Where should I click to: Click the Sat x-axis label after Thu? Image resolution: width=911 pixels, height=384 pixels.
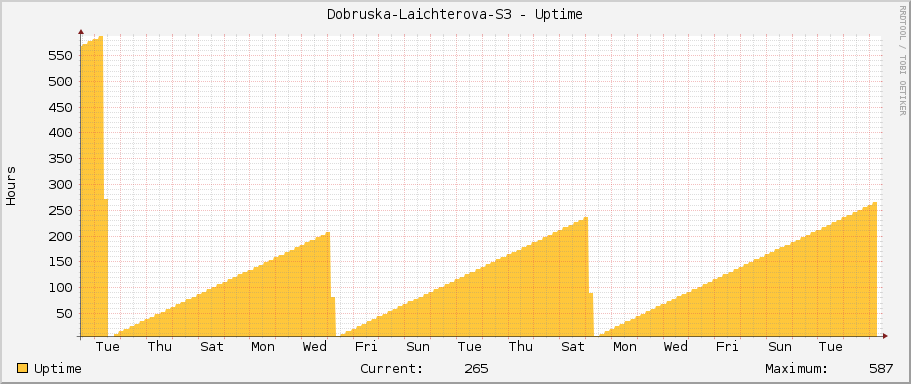211,347
